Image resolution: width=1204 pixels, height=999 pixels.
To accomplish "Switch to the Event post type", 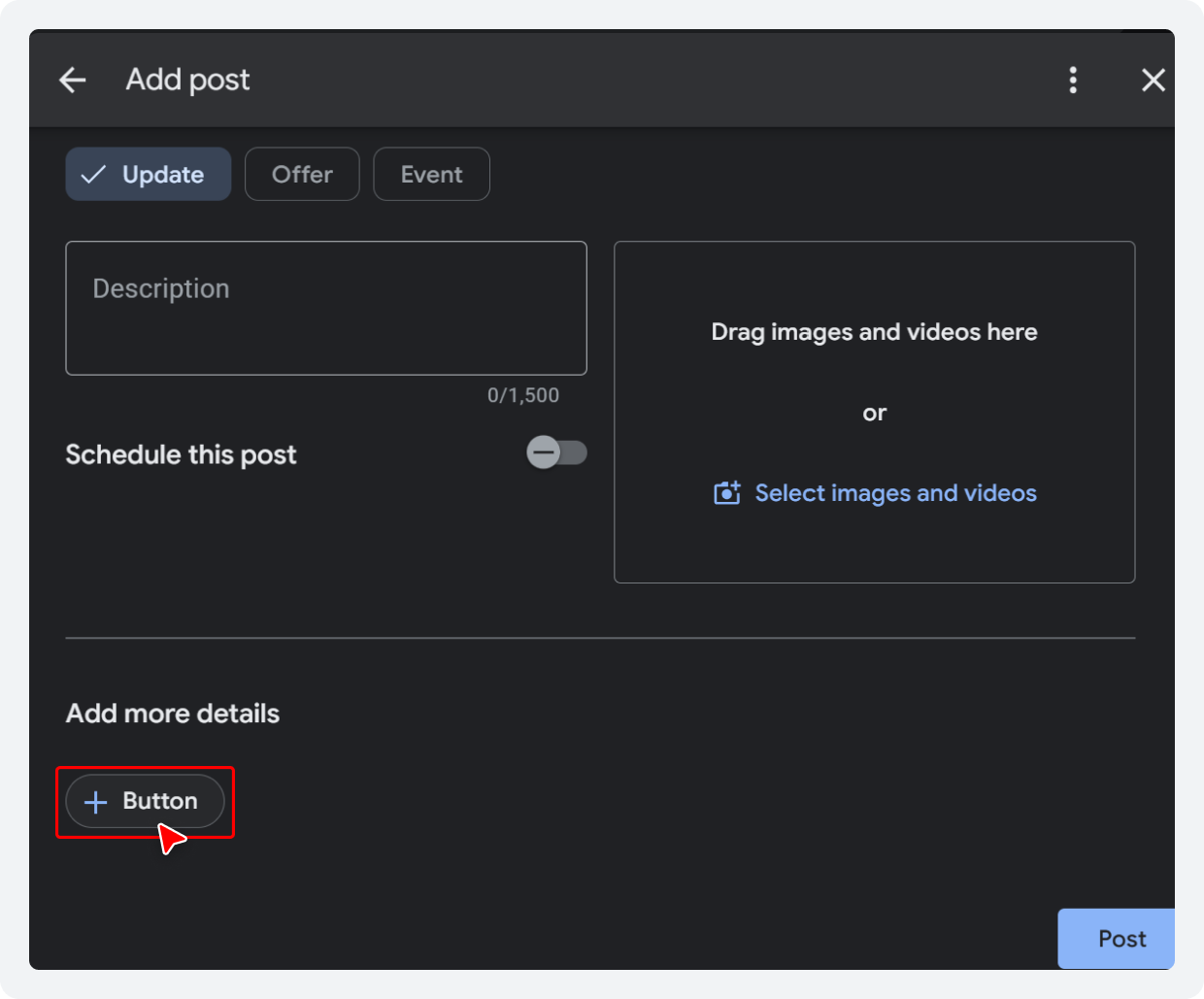I will pyautogui.click(x=432, y=175).
